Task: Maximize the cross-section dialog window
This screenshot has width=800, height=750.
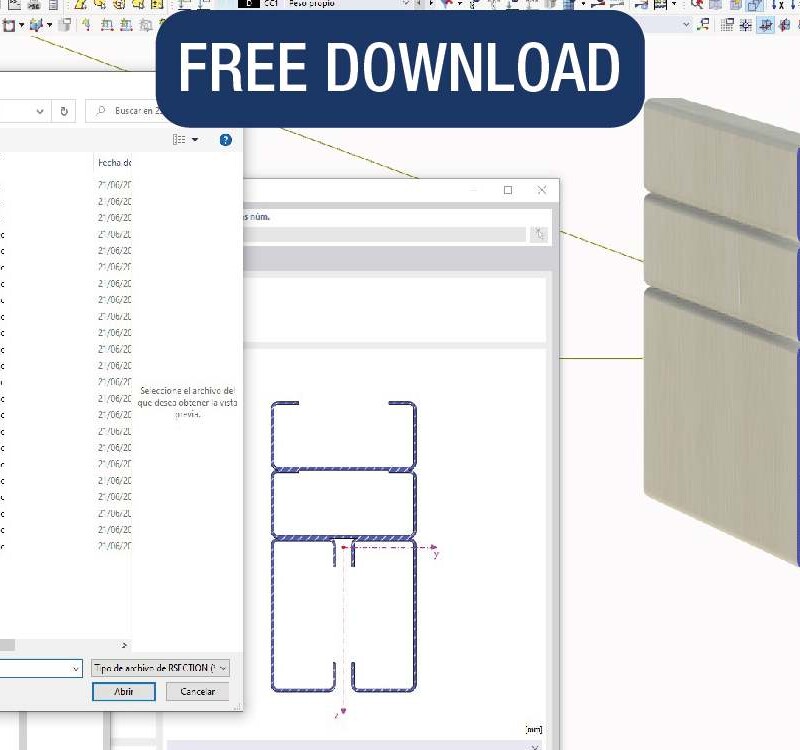Action: click(508, 190)
